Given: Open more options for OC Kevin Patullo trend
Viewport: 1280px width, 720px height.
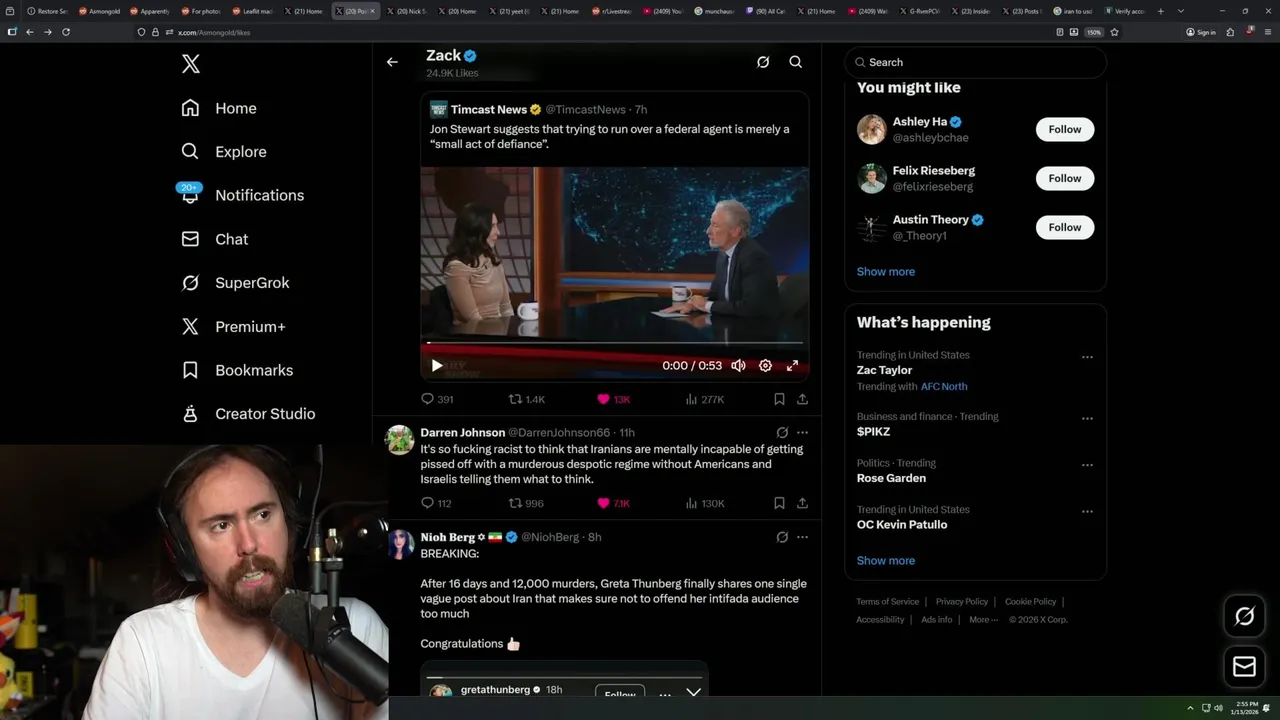Looking at the screenshot, I should tap(1087, 512).
